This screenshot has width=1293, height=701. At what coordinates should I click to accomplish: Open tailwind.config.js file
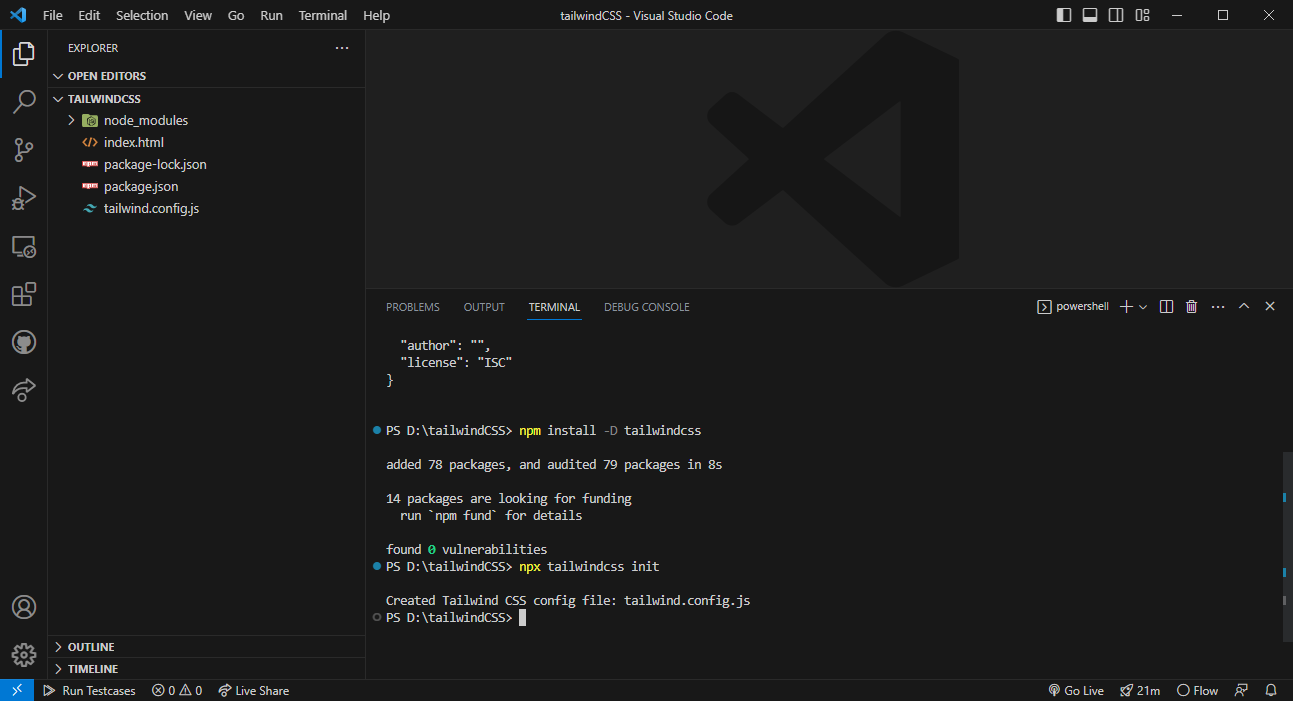pos(151,208)
